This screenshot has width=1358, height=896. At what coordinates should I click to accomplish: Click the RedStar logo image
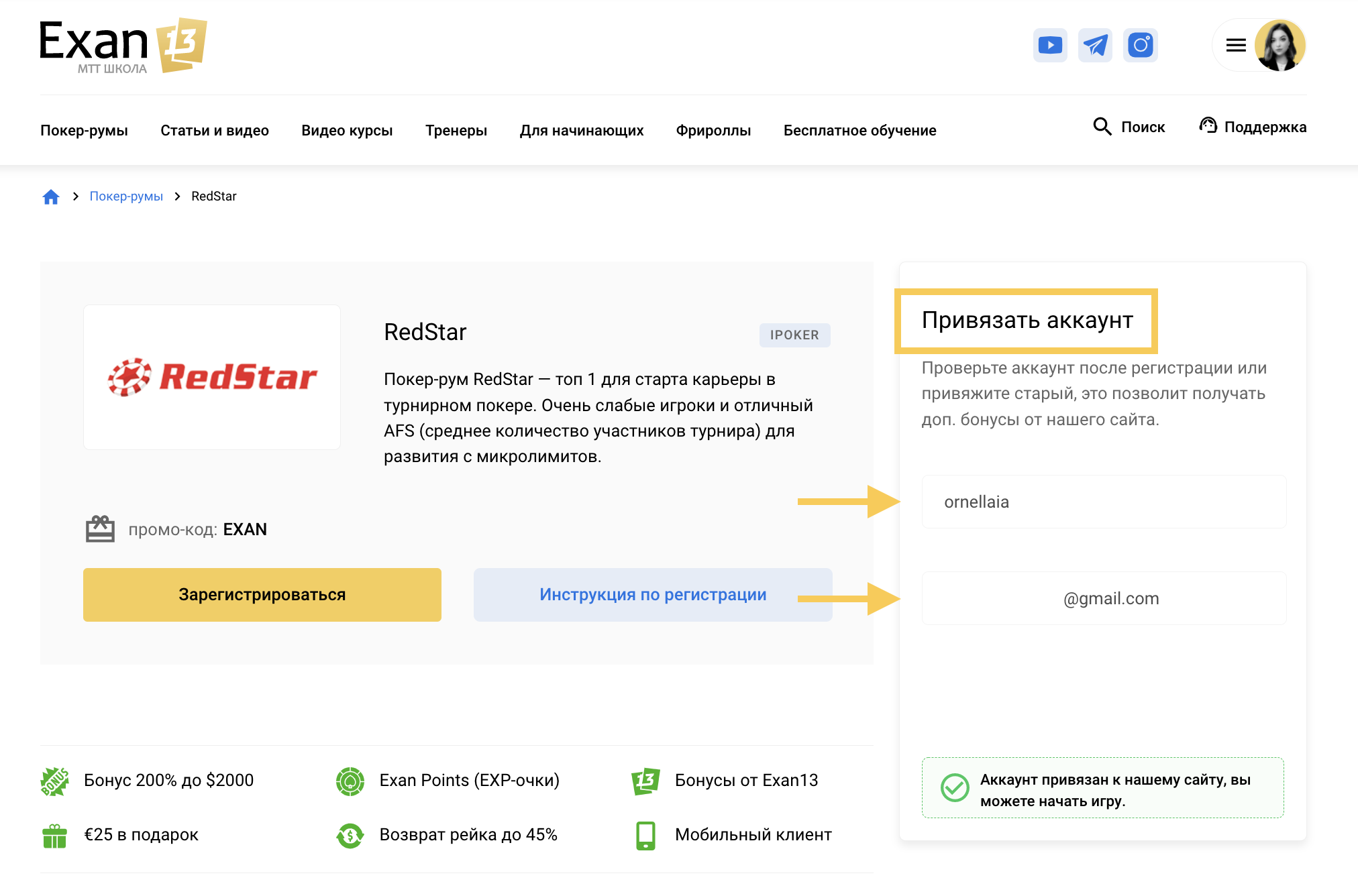point(212,377)
